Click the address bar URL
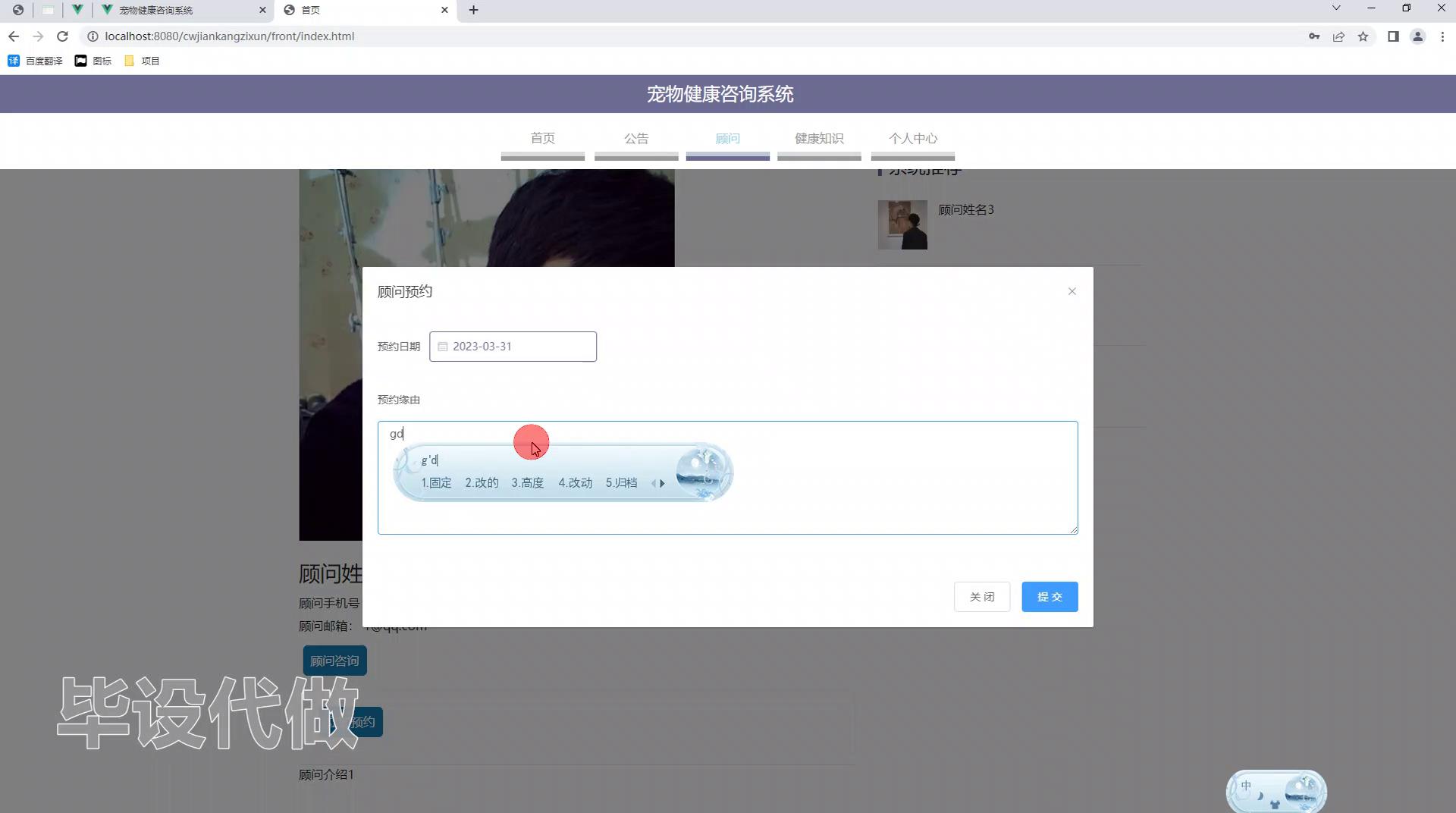The image size is (1456, 813). (229, 36)
